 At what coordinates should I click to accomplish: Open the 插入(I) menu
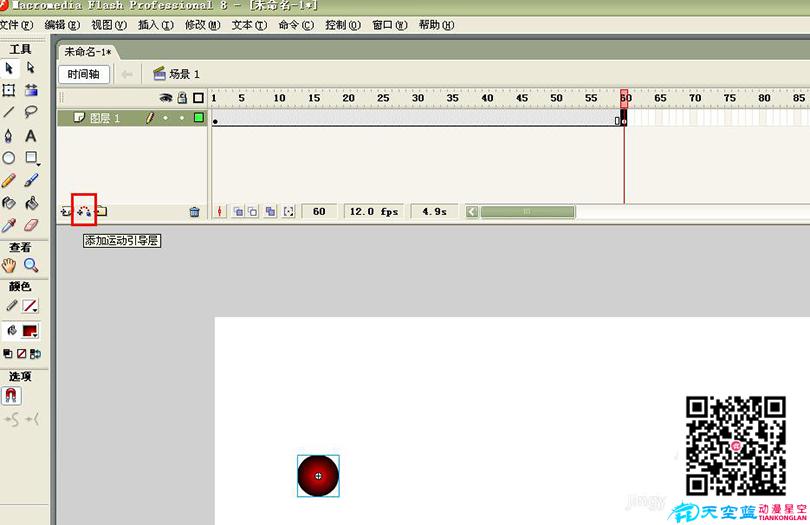(156, 25)
